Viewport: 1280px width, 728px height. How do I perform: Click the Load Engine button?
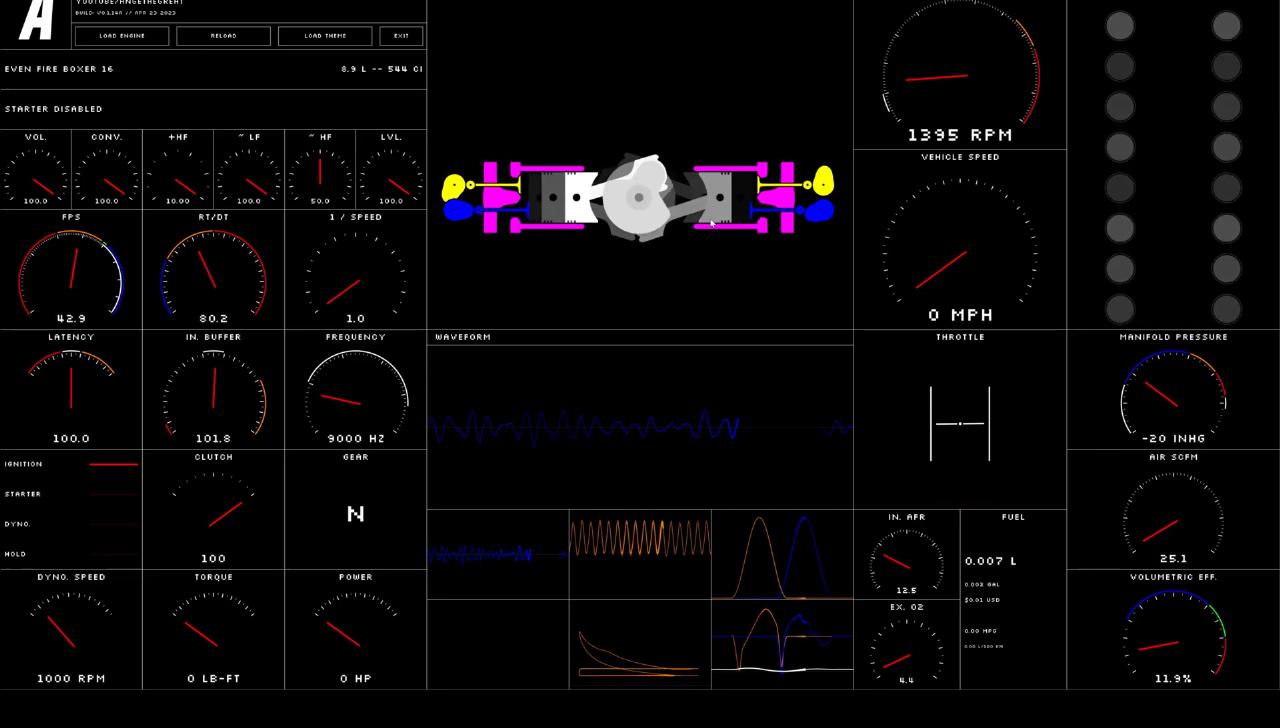coord(122,36)
